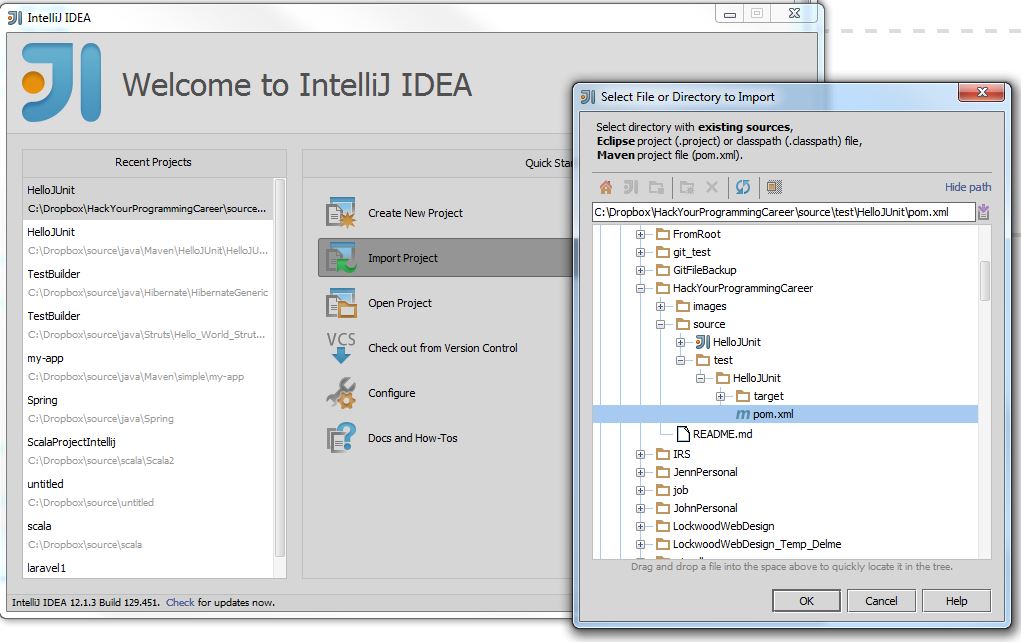The height and width of the screenshot is (642, 1021).
Task: Click the Open Project folder icon
Action: tap(341, 303)
